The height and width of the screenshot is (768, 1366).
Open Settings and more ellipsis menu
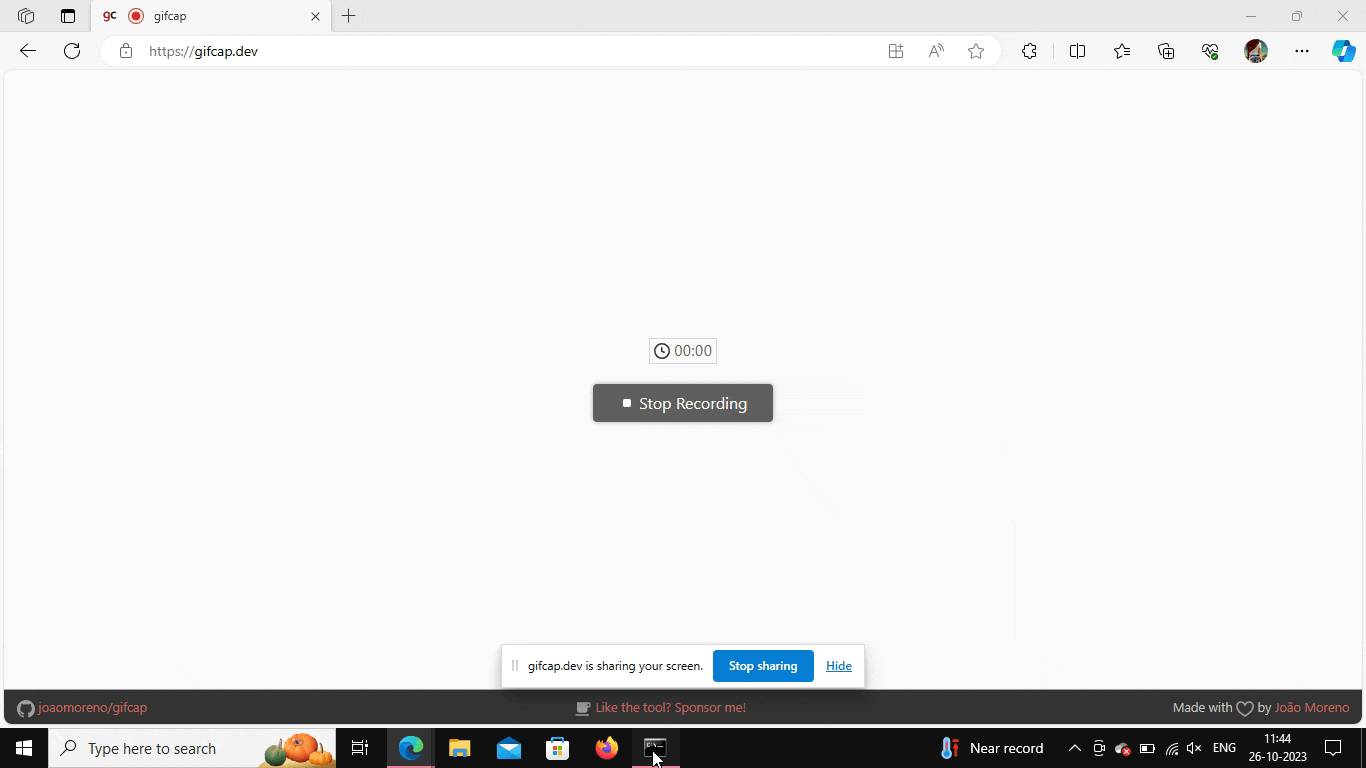1301,51
